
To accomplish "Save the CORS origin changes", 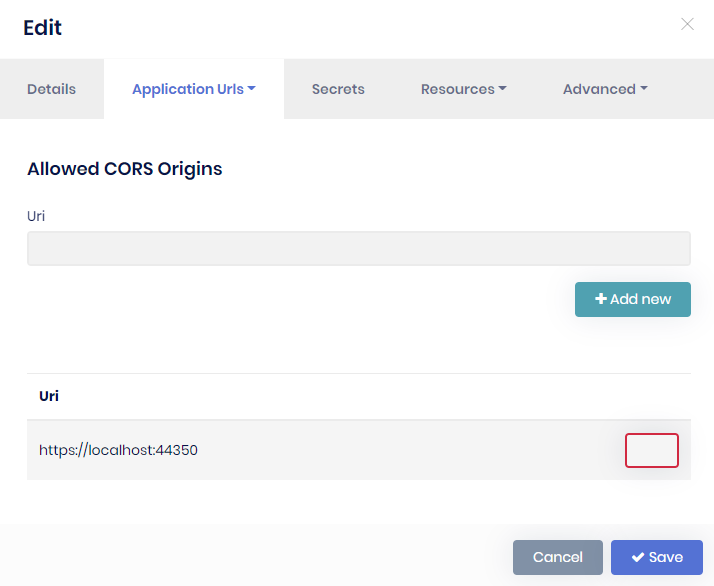I will pos(657,557).
